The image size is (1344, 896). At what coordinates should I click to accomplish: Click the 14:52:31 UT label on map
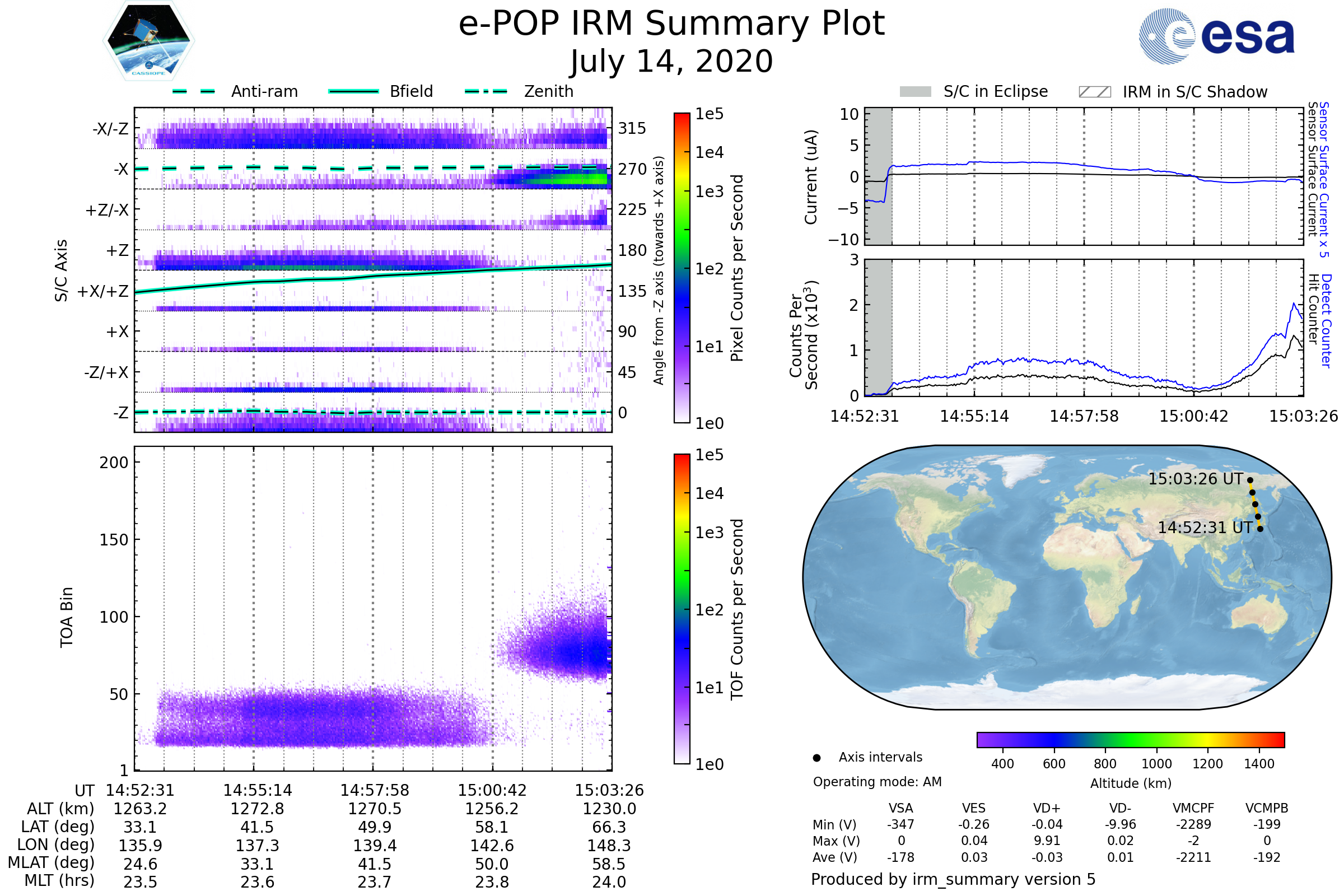tap(1205, 528)
